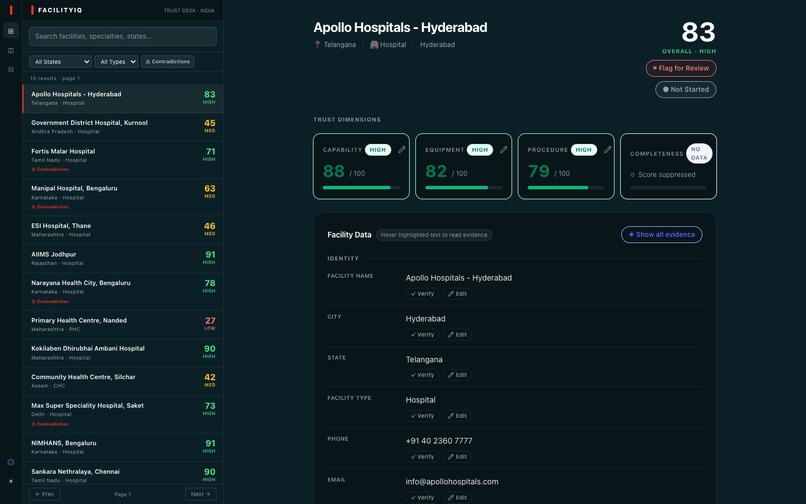Toggle the Not Started review status
This screenshot has height=504, width=806.
coord(686,89)
